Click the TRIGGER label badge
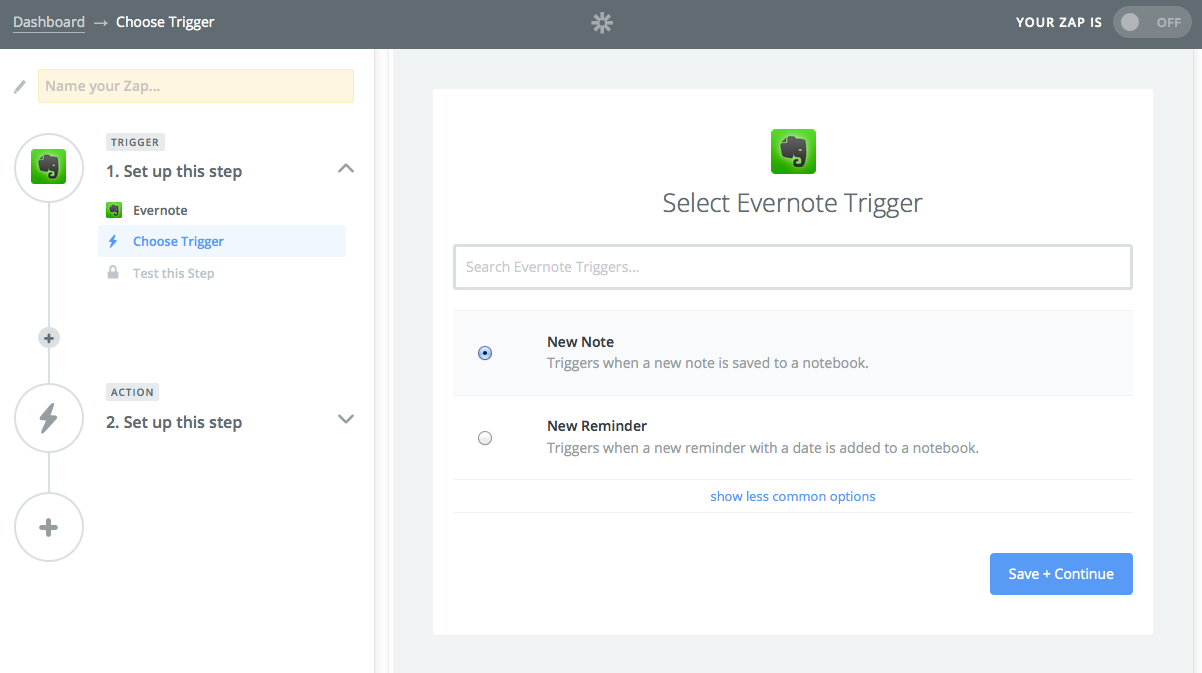The image size is (1202, 673). point(135,142)
